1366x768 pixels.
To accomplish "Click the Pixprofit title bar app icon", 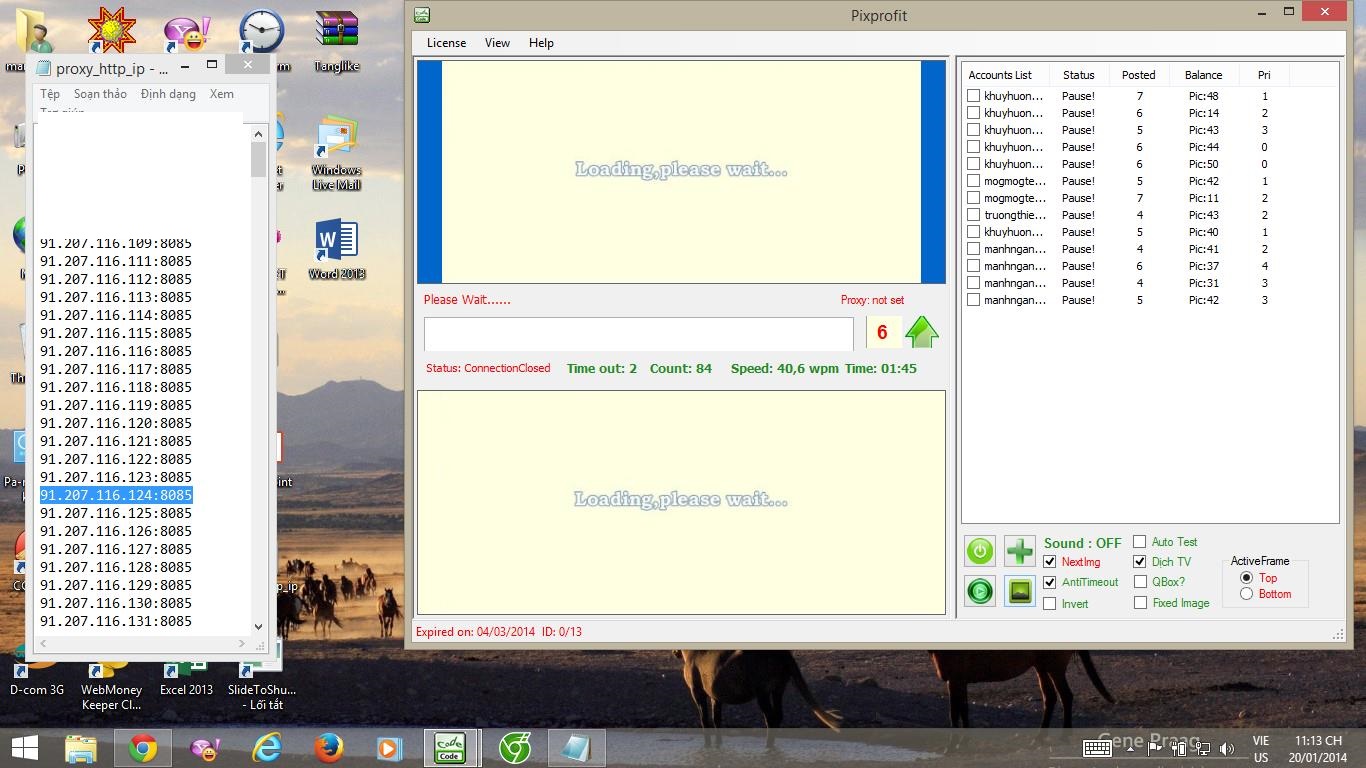I will (x=422, y=14).
